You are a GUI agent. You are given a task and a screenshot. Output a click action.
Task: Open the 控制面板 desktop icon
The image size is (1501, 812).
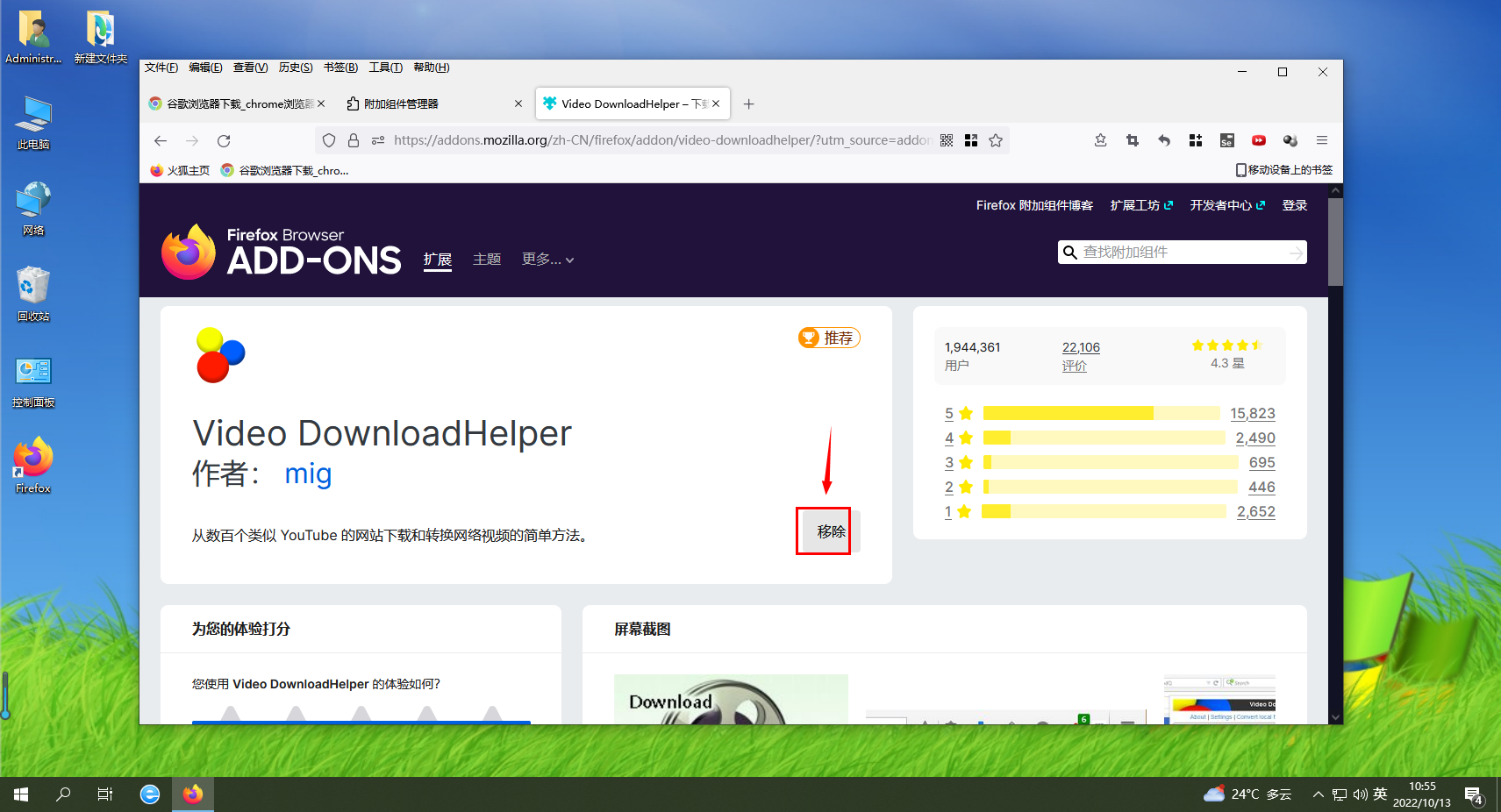pos(33,382)
